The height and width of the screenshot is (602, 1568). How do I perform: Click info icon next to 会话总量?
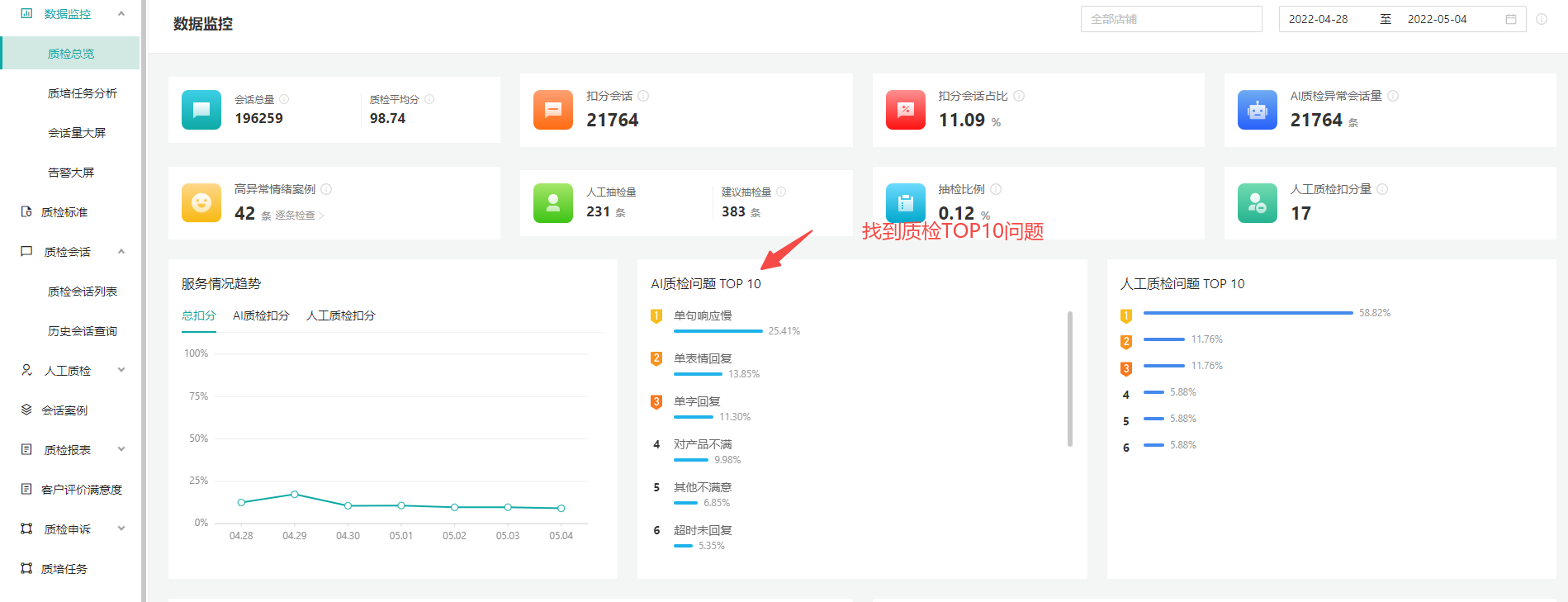[284, 99]
